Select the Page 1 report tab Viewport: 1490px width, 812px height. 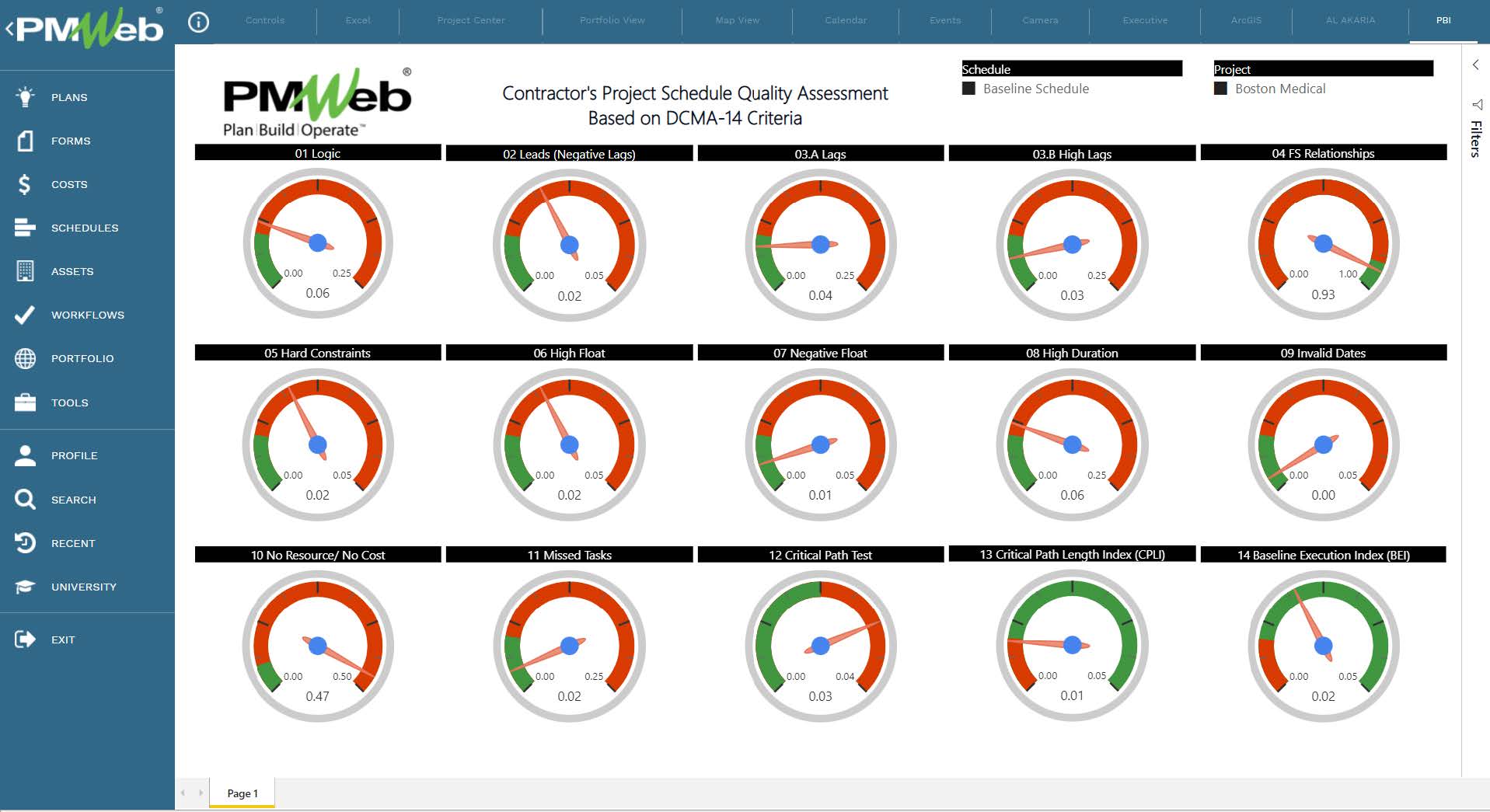click(x=242, y=793)
